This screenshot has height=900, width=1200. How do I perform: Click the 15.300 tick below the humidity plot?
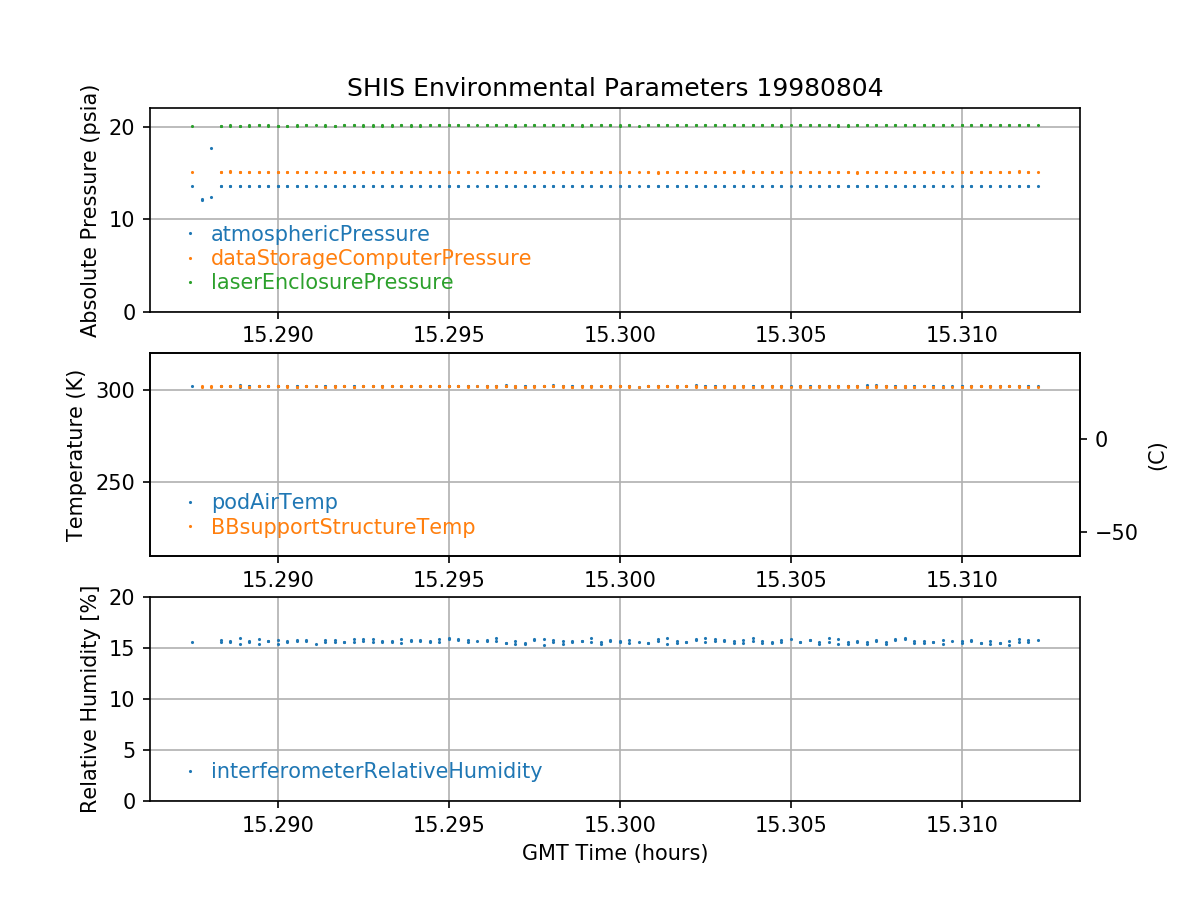coord(619,823)
